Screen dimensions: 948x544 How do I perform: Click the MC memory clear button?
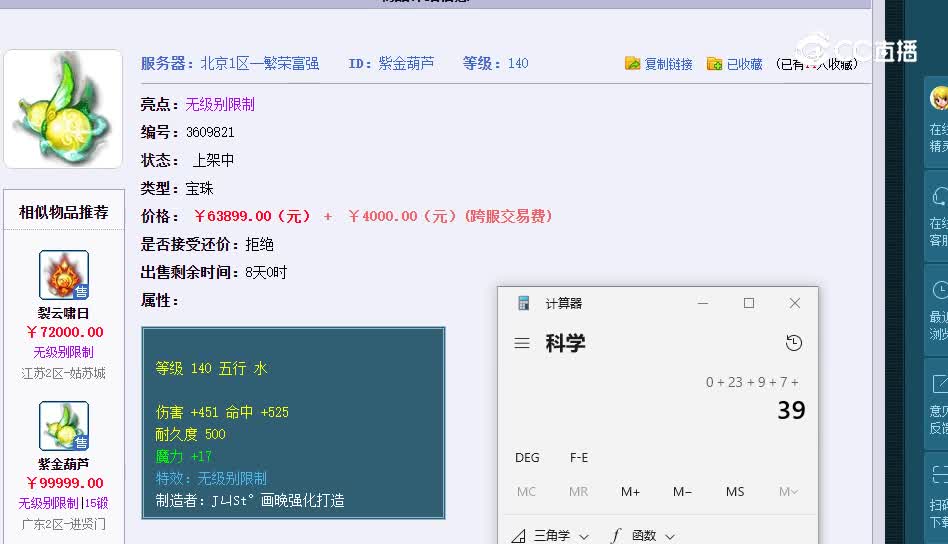coord(526,491)
